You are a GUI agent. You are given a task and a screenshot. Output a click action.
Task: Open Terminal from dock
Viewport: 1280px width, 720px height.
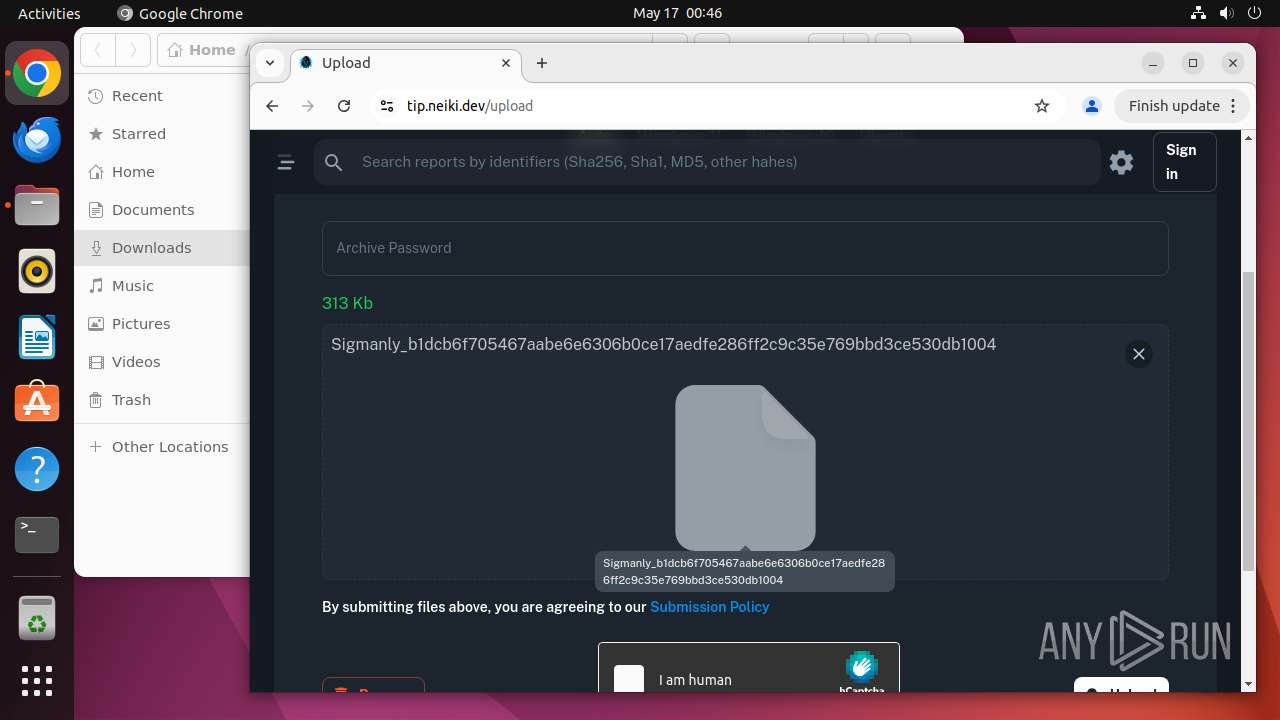click(x=37, y=535)
